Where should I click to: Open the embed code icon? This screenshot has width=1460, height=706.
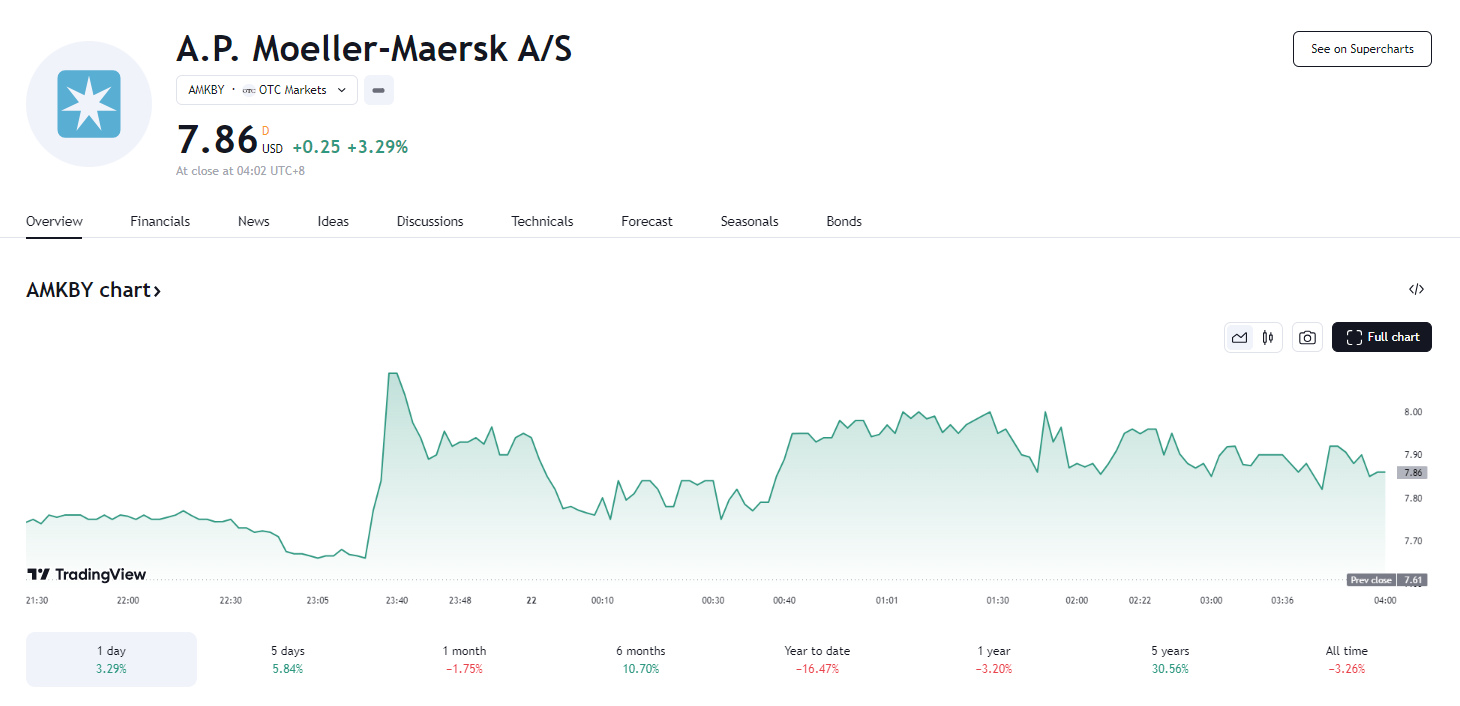coord(1416,290)
